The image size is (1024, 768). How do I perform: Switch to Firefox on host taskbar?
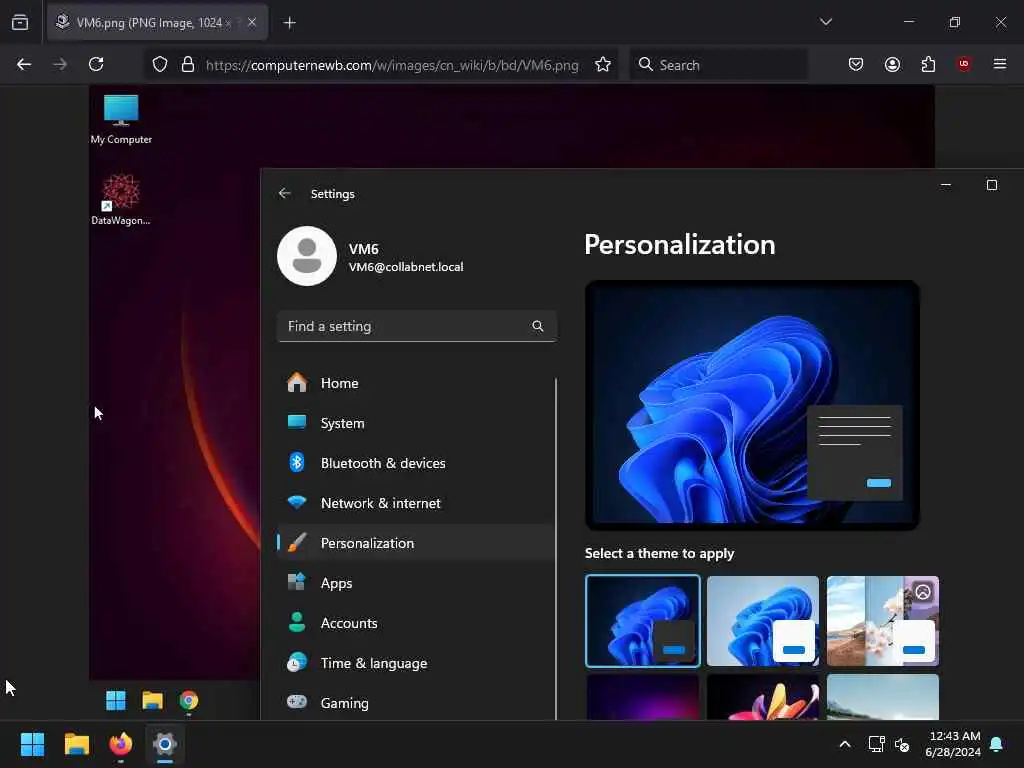coord(120,744)
